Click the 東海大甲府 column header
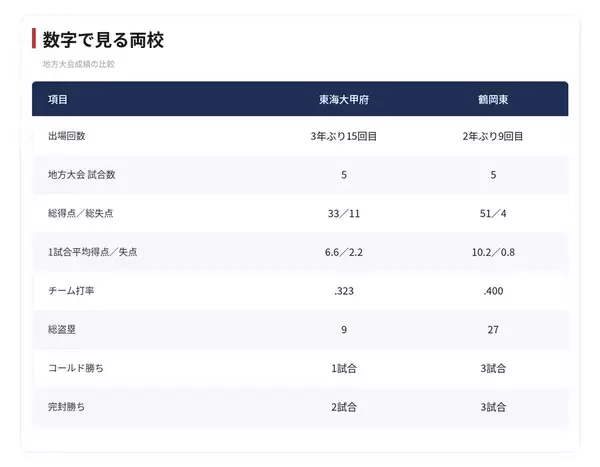The image size is (600, 467). click(344, 100)
